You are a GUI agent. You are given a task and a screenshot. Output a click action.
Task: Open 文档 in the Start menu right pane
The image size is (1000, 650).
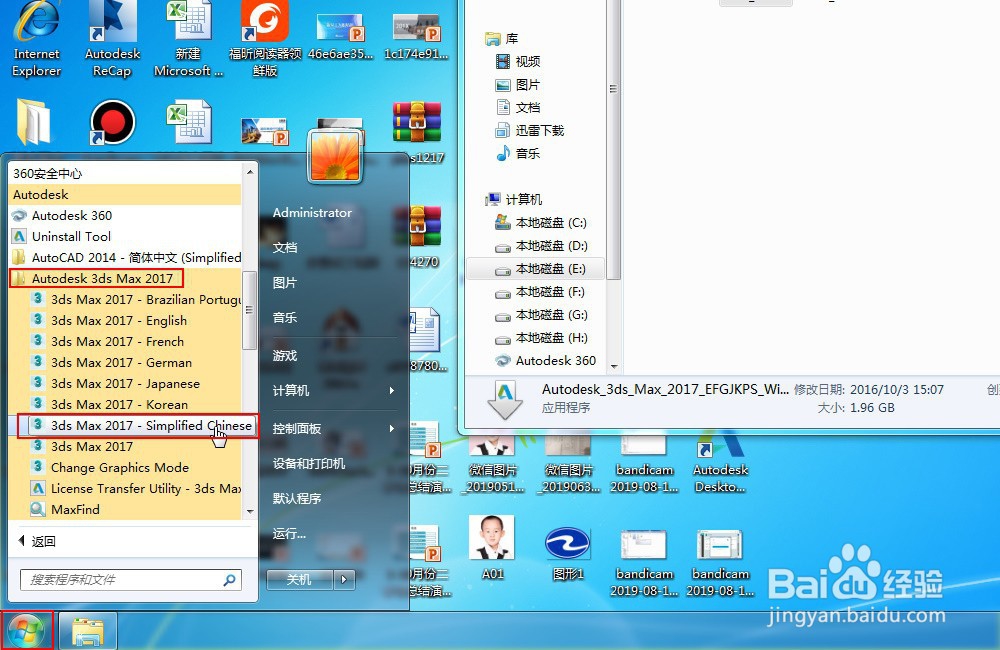click(285, 247)
